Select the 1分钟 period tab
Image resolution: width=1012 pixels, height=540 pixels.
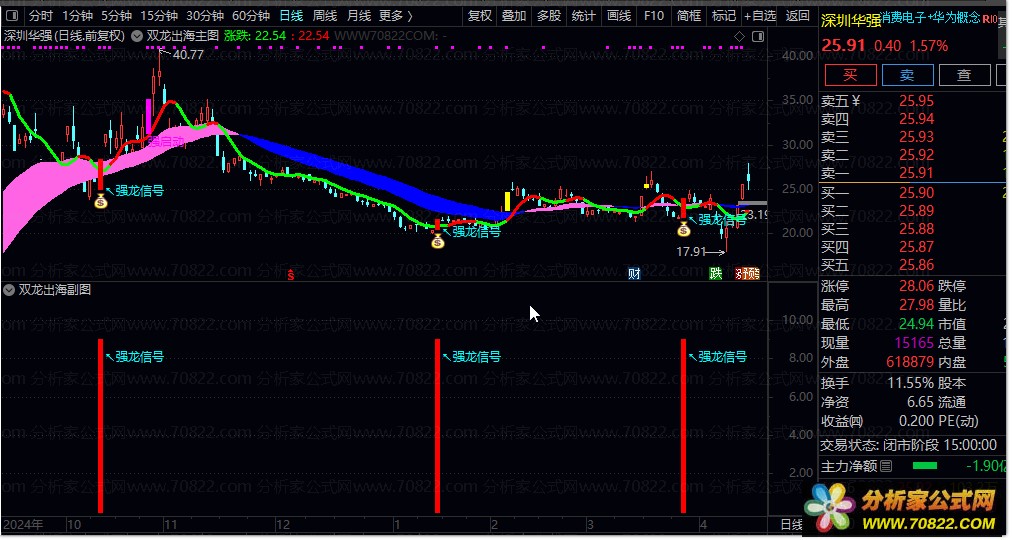point(77,15)
